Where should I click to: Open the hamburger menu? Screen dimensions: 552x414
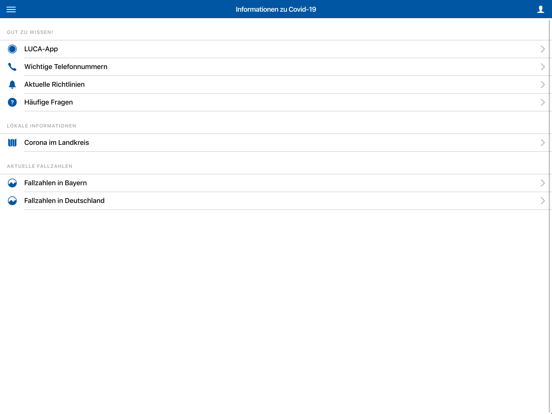click(11, 10)
